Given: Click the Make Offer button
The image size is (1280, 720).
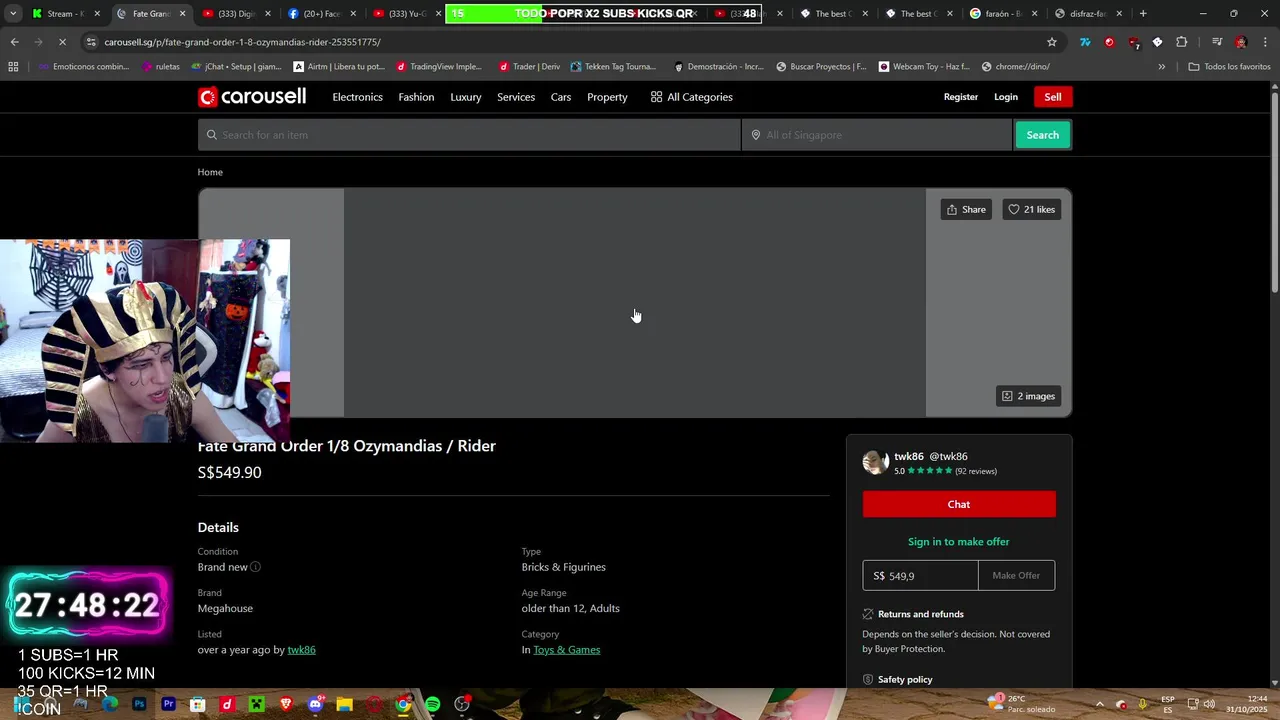Looking at the screenshot, I should point(1016,575).
